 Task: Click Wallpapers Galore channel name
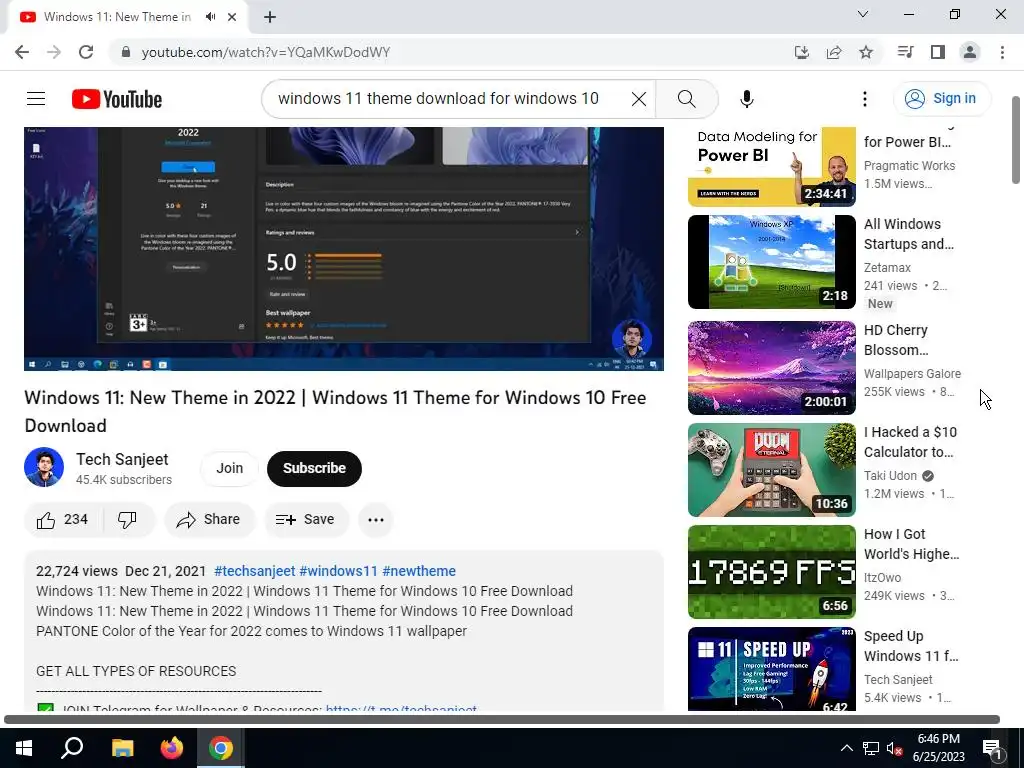point(912,374)
